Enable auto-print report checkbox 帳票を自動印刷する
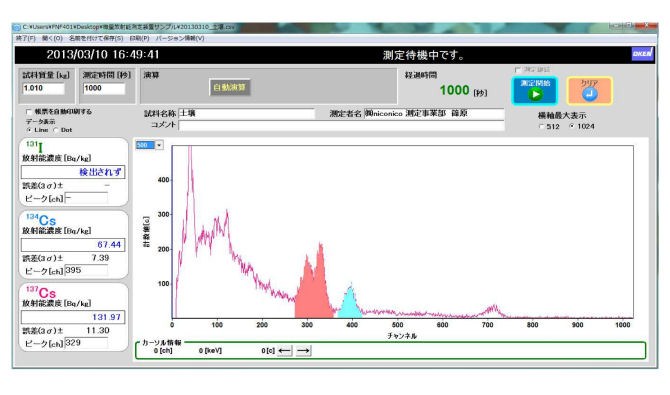 [x=29, y=112]
